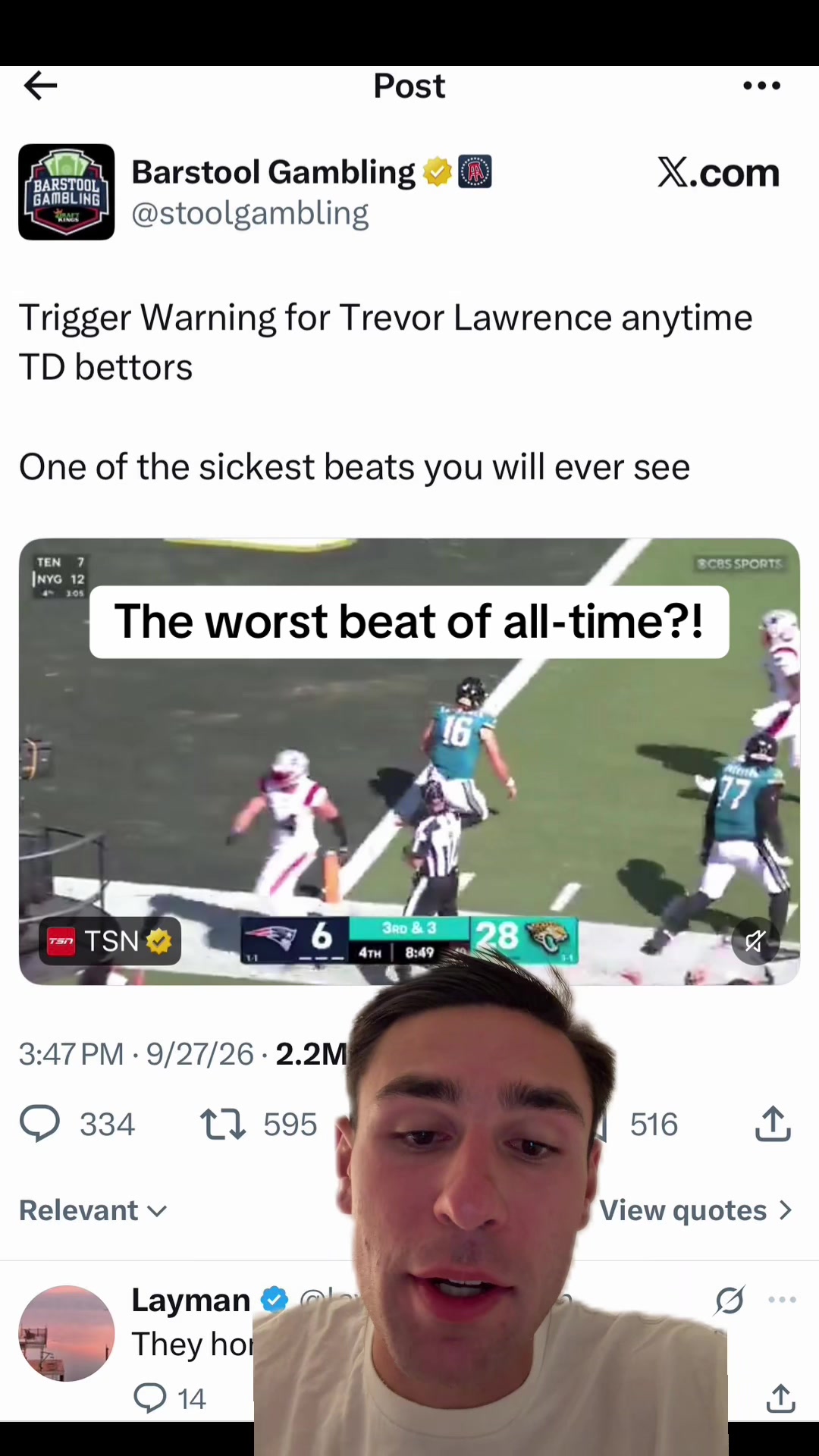Tap the gold verified badge next to Barstool Gambling
Viewport: 819px width, 1456px height.
point(438,172)
